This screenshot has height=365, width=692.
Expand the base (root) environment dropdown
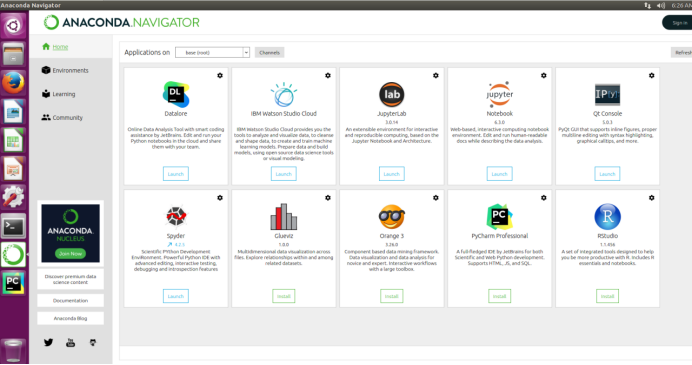point(212,53)
